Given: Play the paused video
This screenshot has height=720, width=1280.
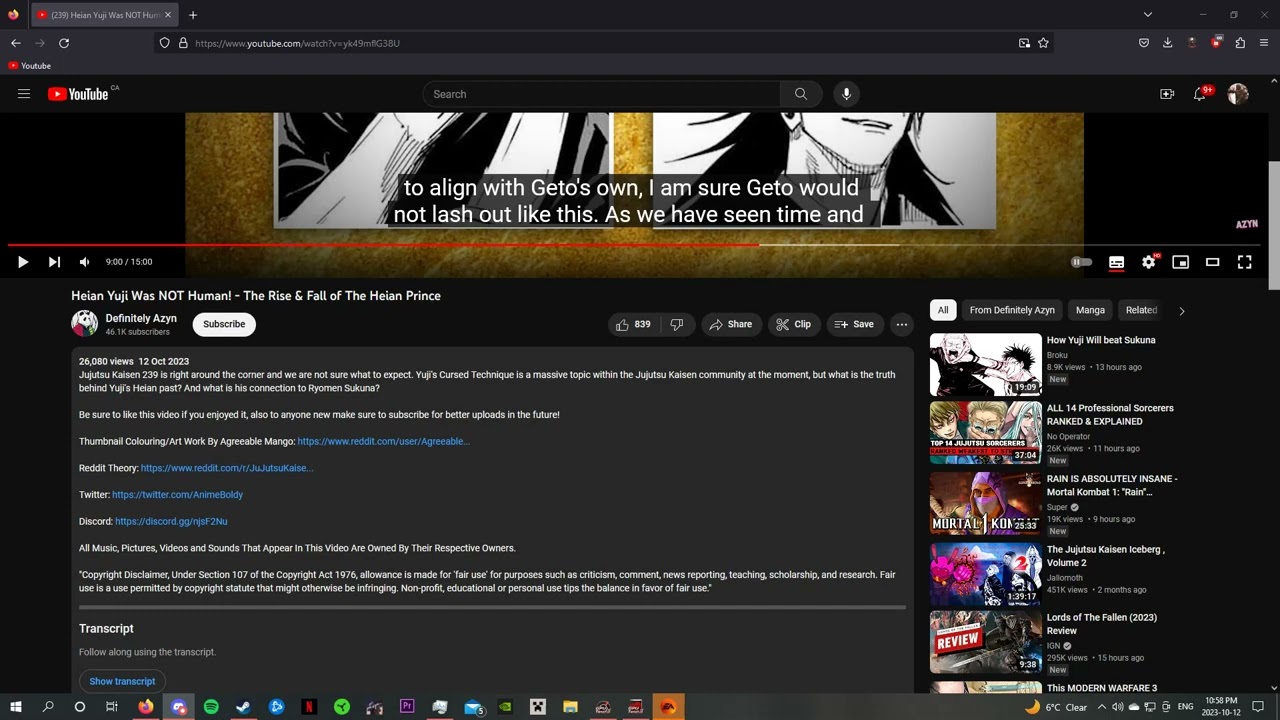Looking at the screenshot, I should (23, 262).
